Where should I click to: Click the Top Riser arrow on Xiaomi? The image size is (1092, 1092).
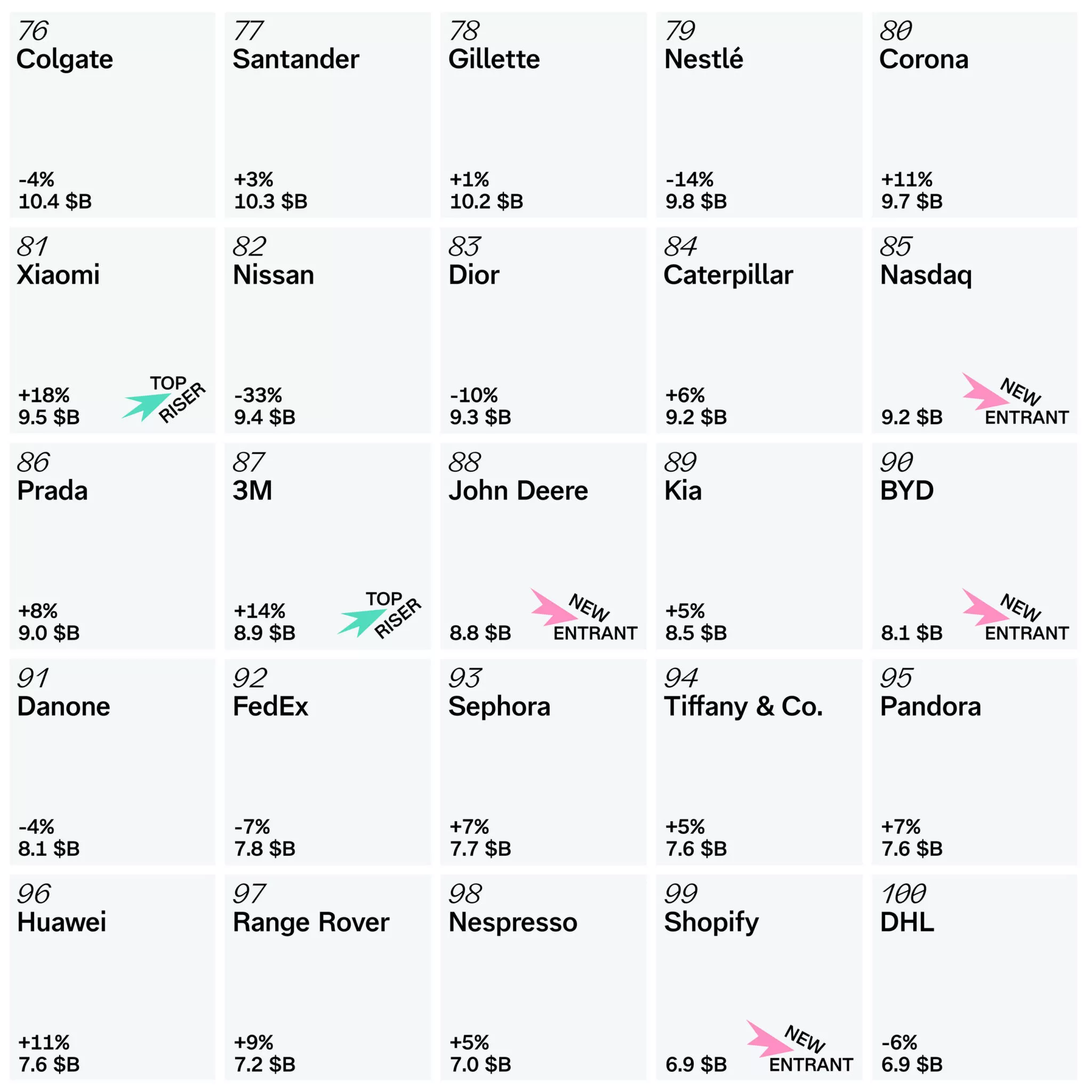[x=146, y=405]
